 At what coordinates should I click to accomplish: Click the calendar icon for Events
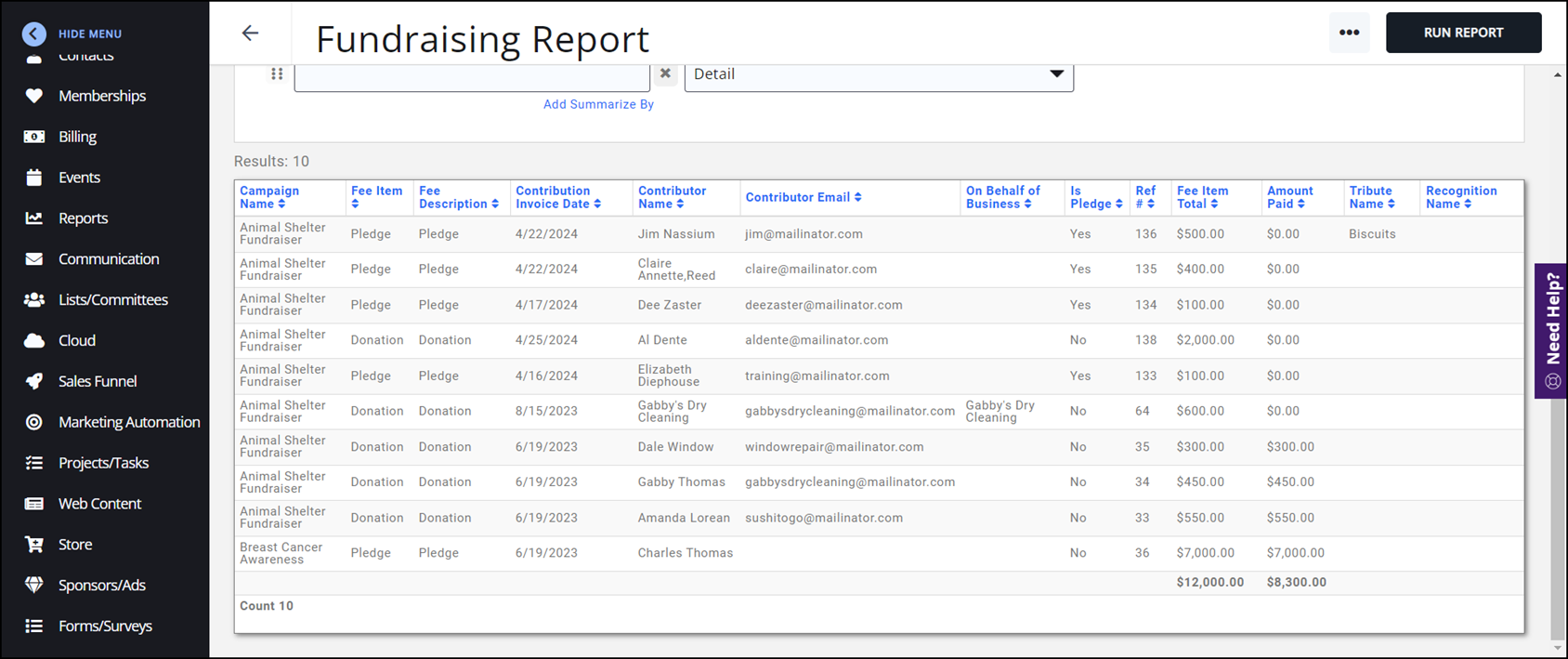coord(34,178)
